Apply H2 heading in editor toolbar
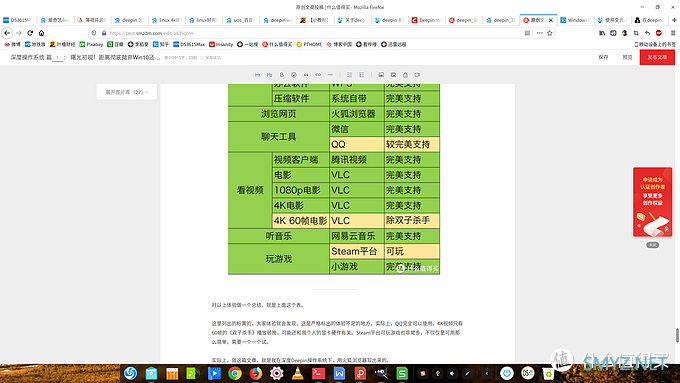This screenshot has height=383, width=680. pos(270,75)
